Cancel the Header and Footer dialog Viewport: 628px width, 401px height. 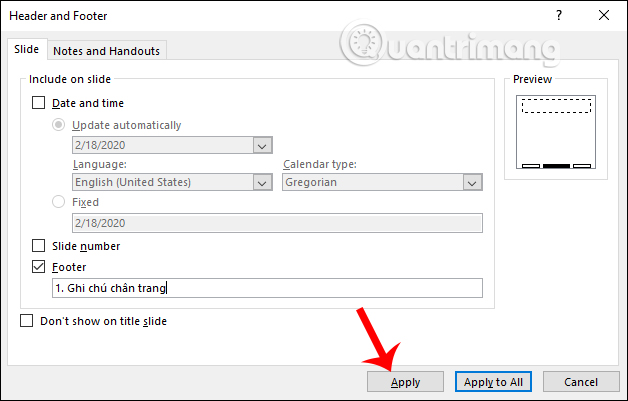point(580,382)
